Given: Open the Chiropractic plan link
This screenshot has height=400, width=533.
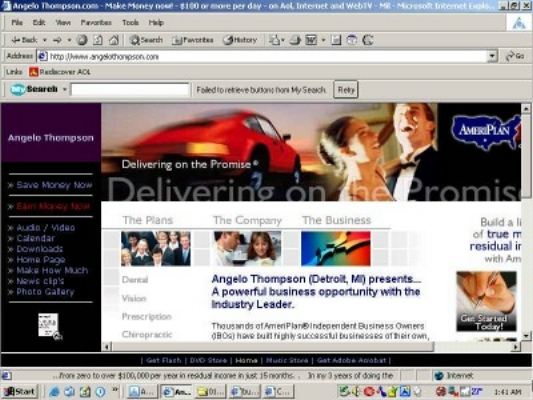Looking at the screenshot, I should tap(147, 335).
